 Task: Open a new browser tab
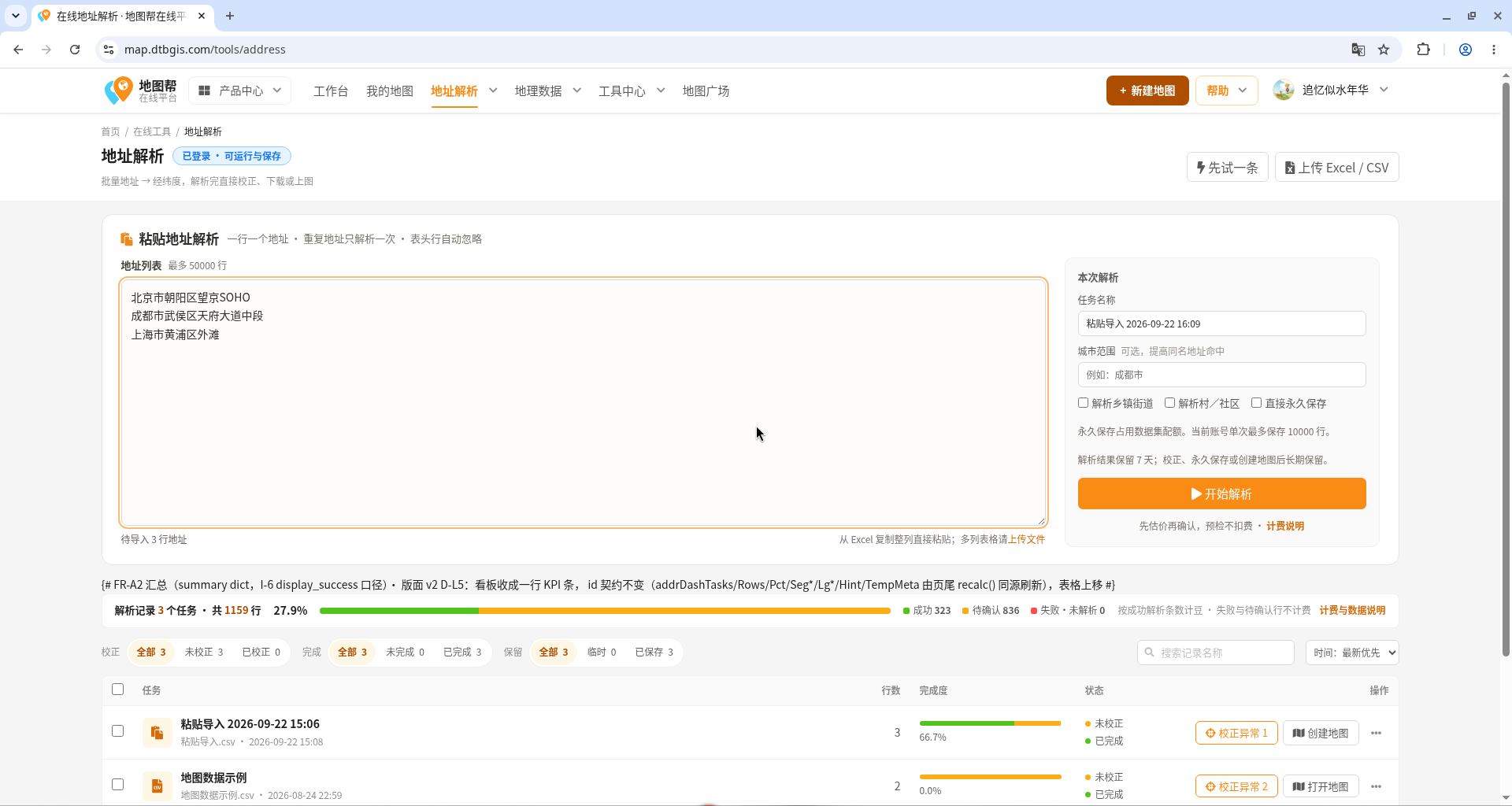pos(230,16)
